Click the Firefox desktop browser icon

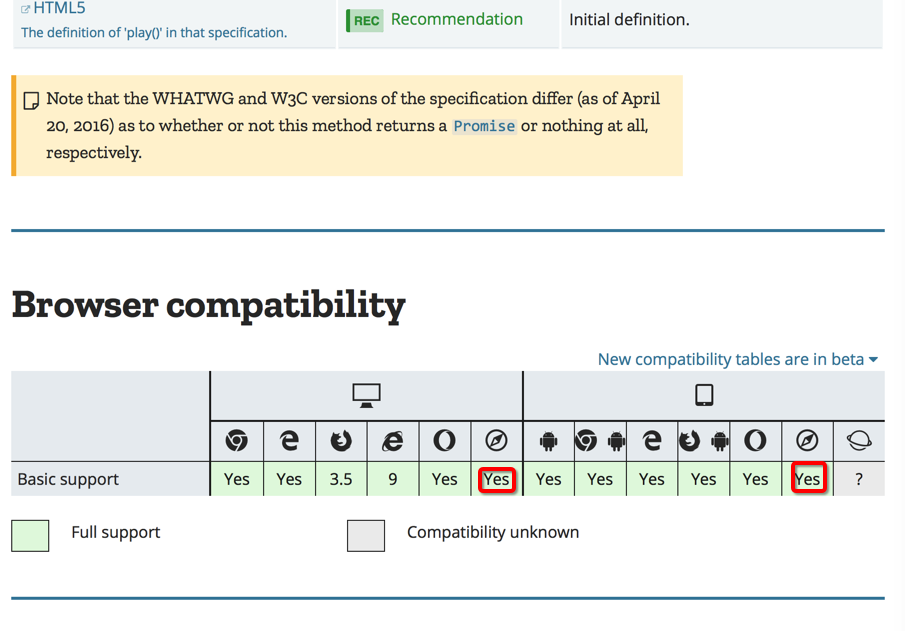(x=341, y=441)
